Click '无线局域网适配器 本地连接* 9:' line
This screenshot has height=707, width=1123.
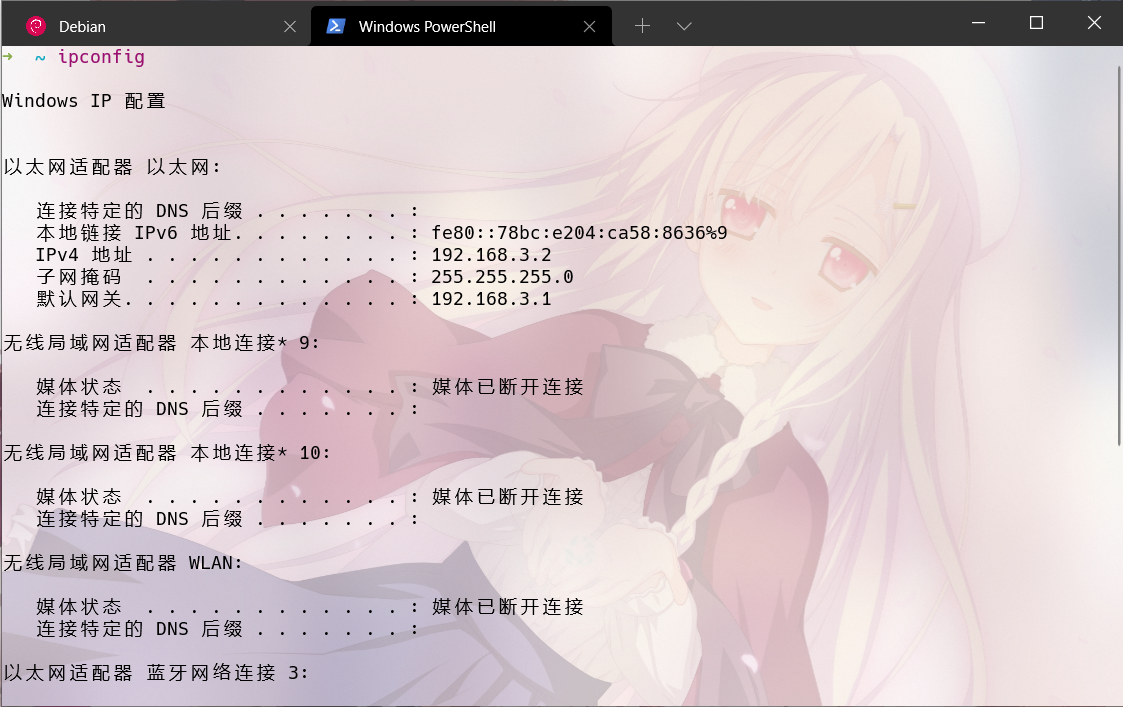click(161, 343)
